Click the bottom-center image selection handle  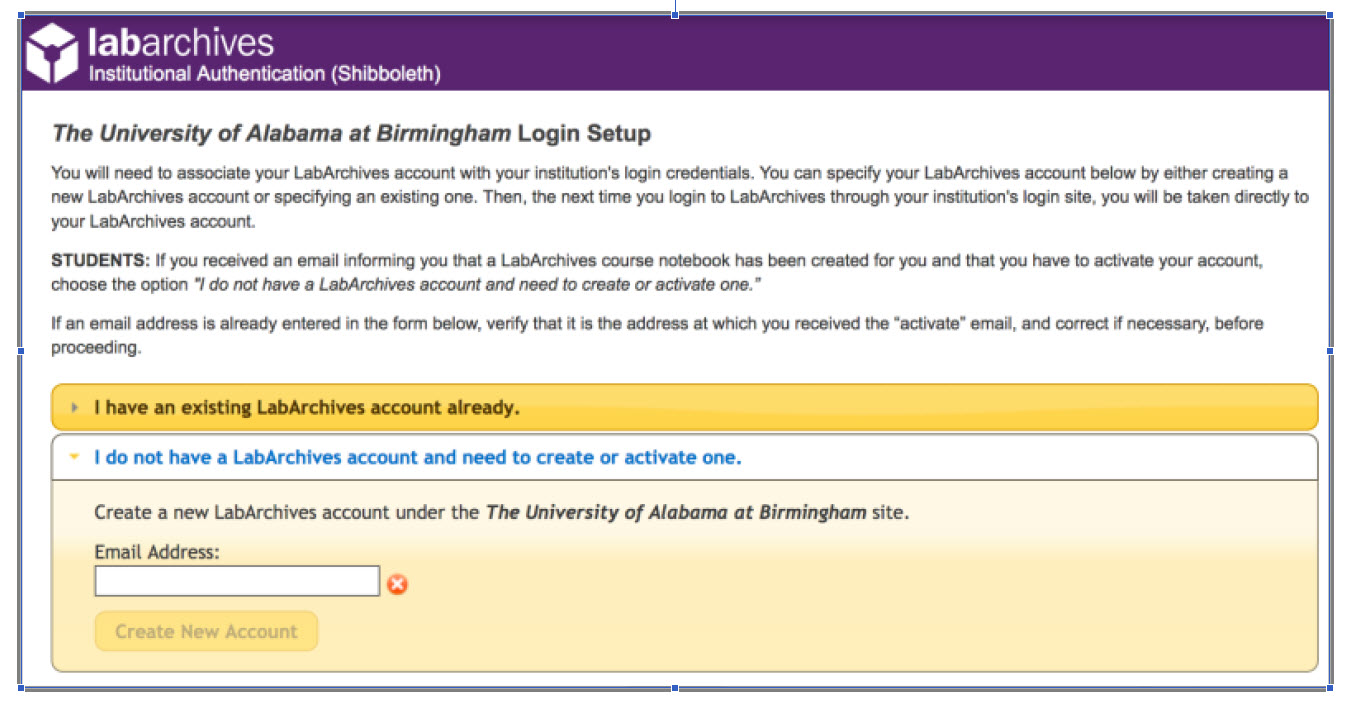coord(675,688)
